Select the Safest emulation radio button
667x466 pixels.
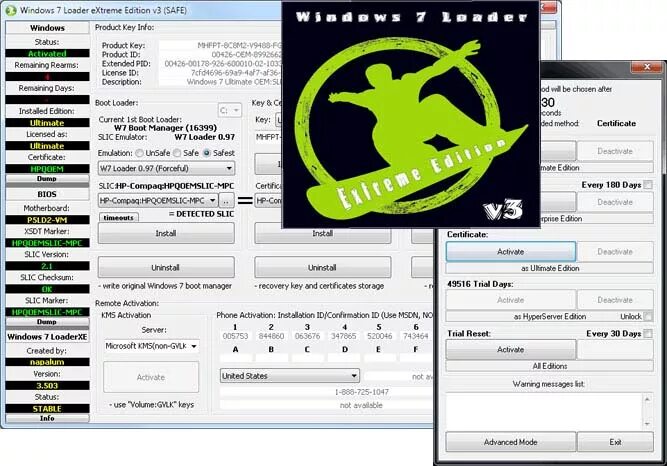(x=207, y=153)
